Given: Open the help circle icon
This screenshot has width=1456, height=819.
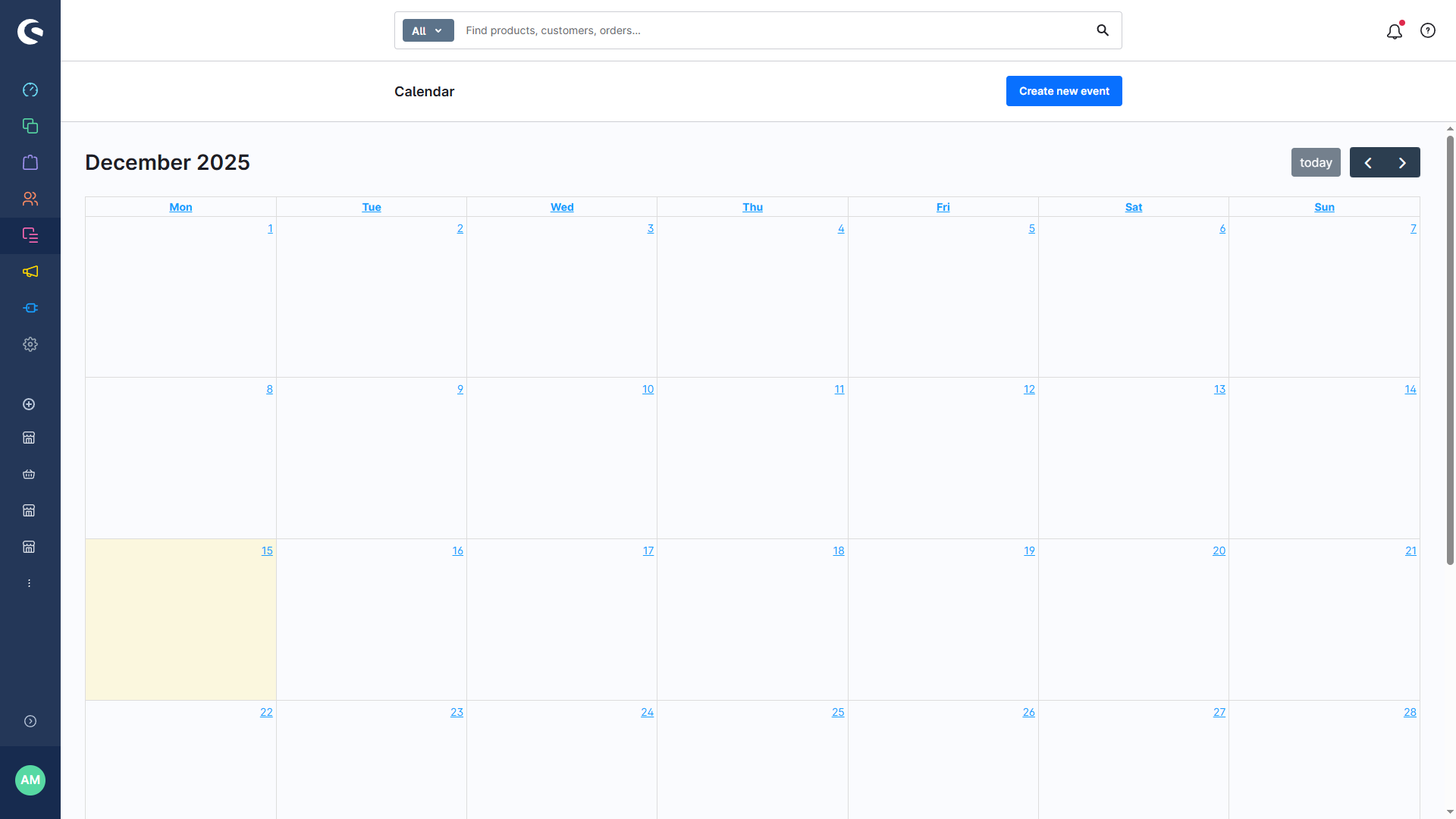Looking at the screenshot, I should click(x=1429, y=30).
